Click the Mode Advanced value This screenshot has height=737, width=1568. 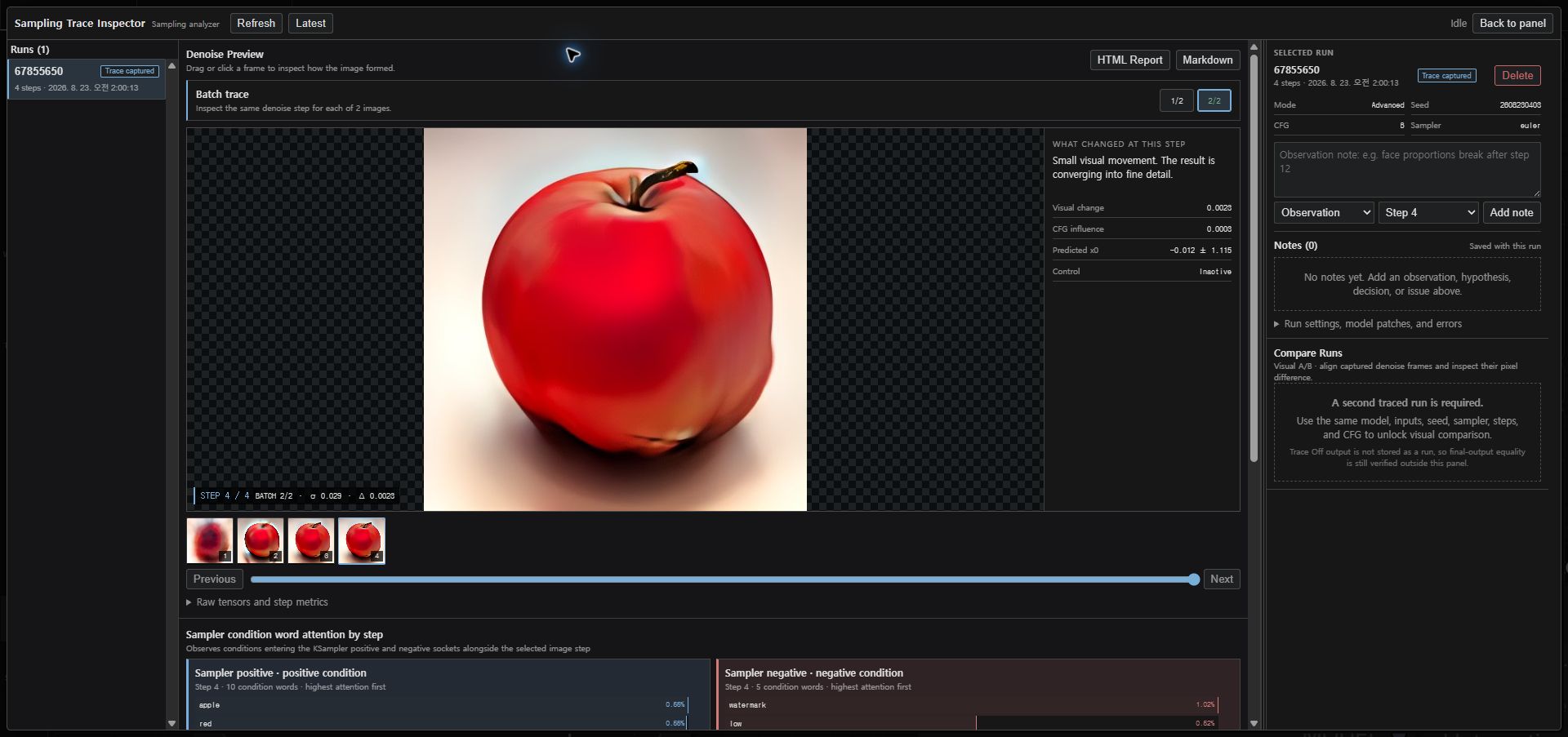(1388, 105)
